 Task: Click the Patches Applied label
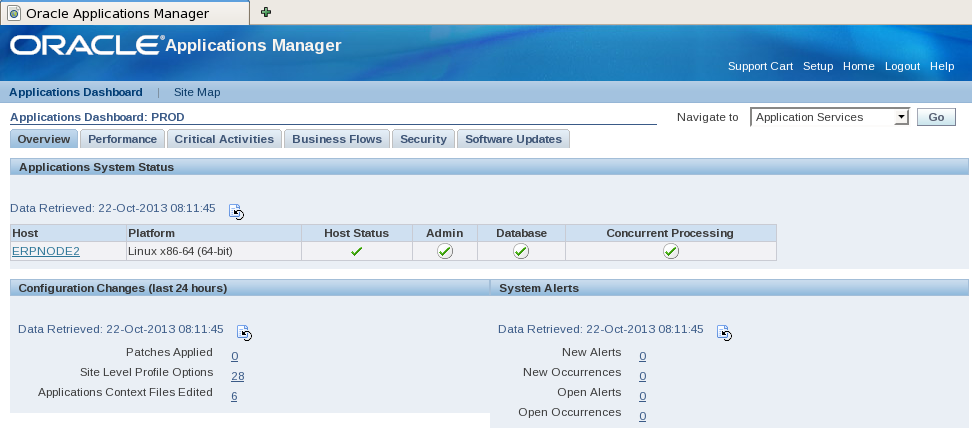coord(169,352)
